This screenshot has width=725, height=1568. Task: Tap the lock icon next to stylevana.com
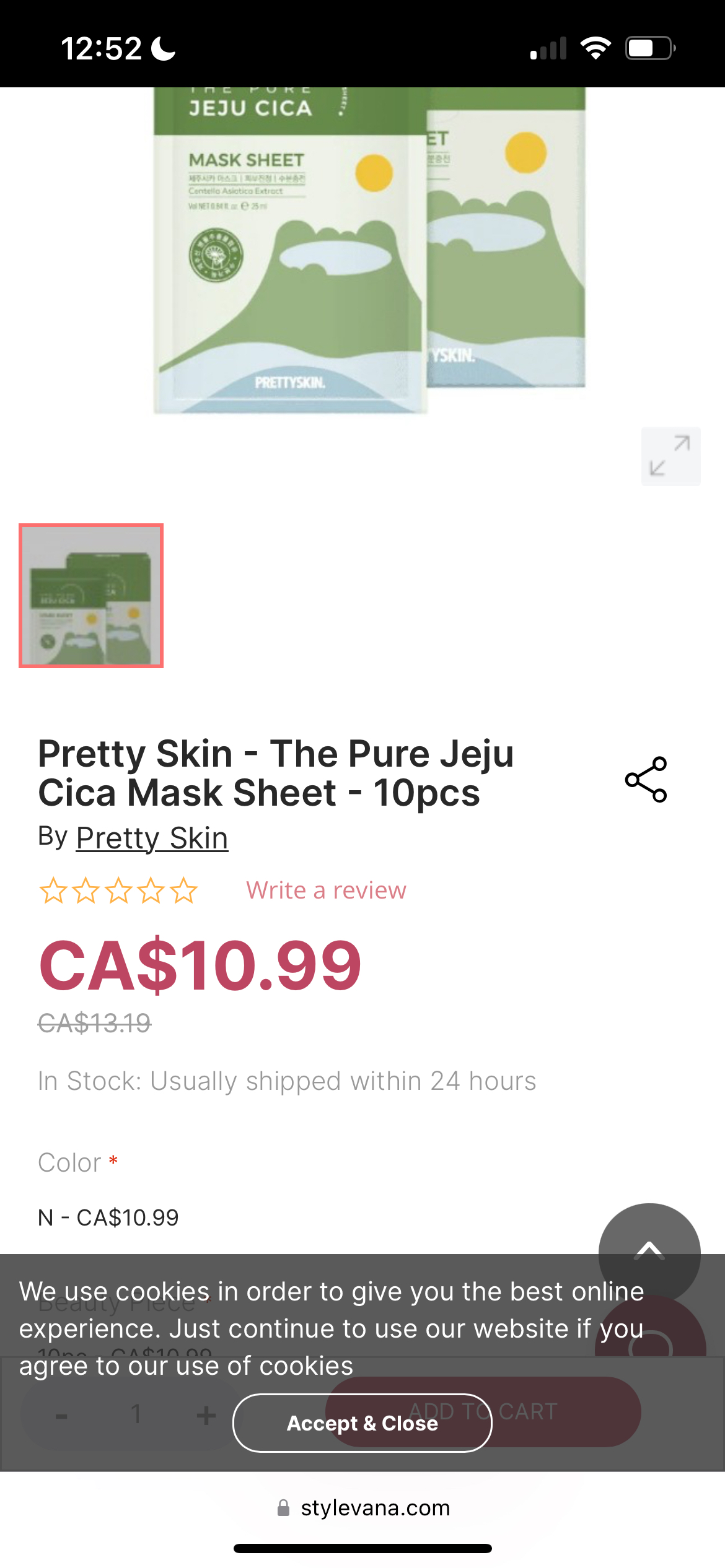click(x=283, y=1508)
